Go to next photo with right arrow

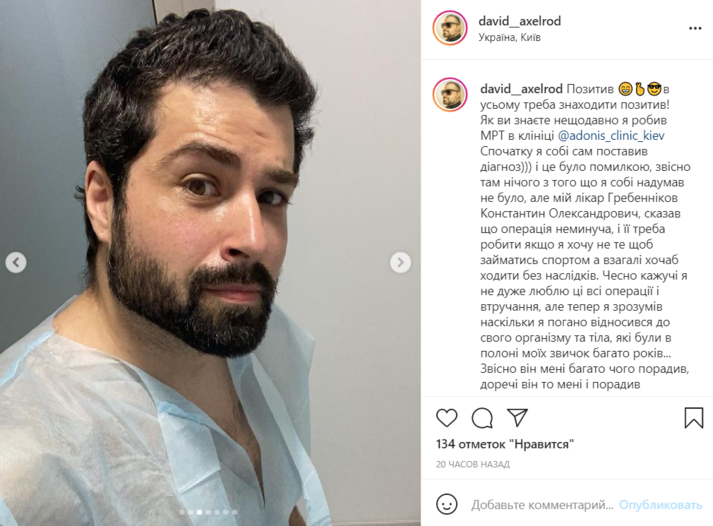pos(400,262)
